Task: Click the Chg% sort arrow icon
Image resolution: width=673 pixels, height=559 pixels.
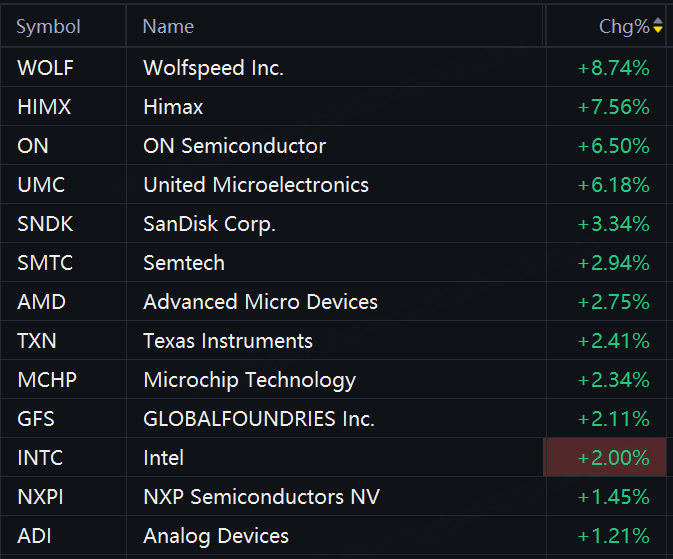Action: [658, 27]
